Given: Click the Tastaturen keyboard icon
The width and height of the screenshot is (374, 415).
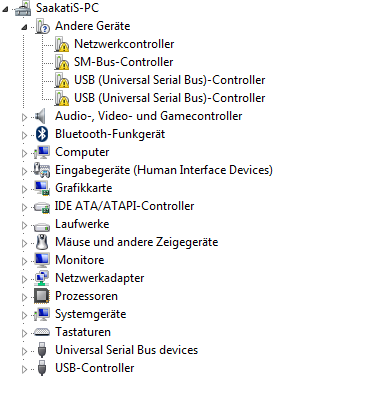Looking at the screenshot, I should tap(42, 332).
